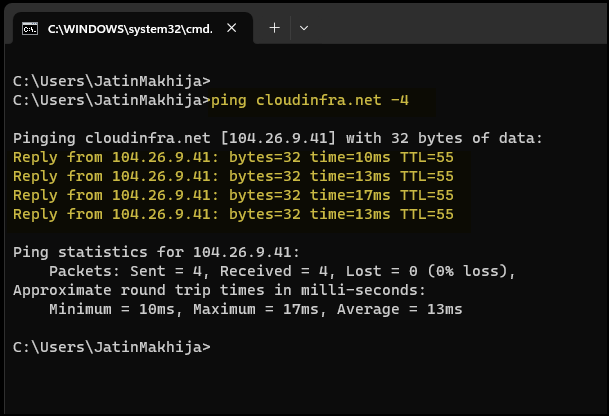Screen dimensions: 609x416
Task: Click the Ping statistics for 104.26.9.41 line
Action: coord(157,252)
